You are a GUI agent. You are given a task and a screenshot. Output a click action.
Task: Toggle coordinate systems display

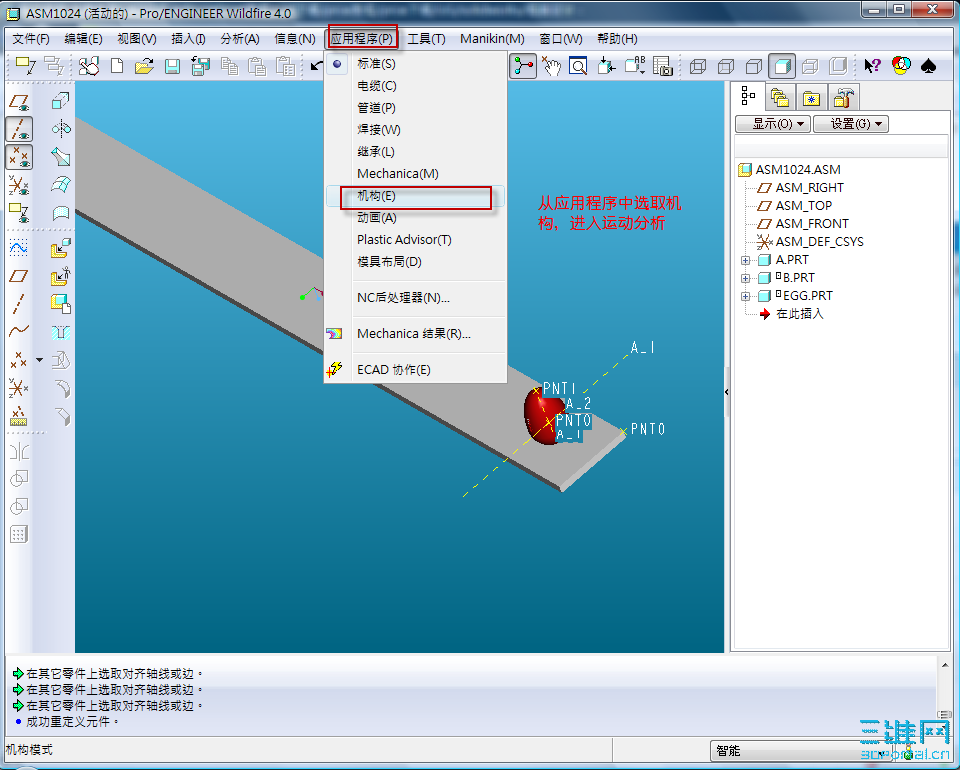[18, 185]
